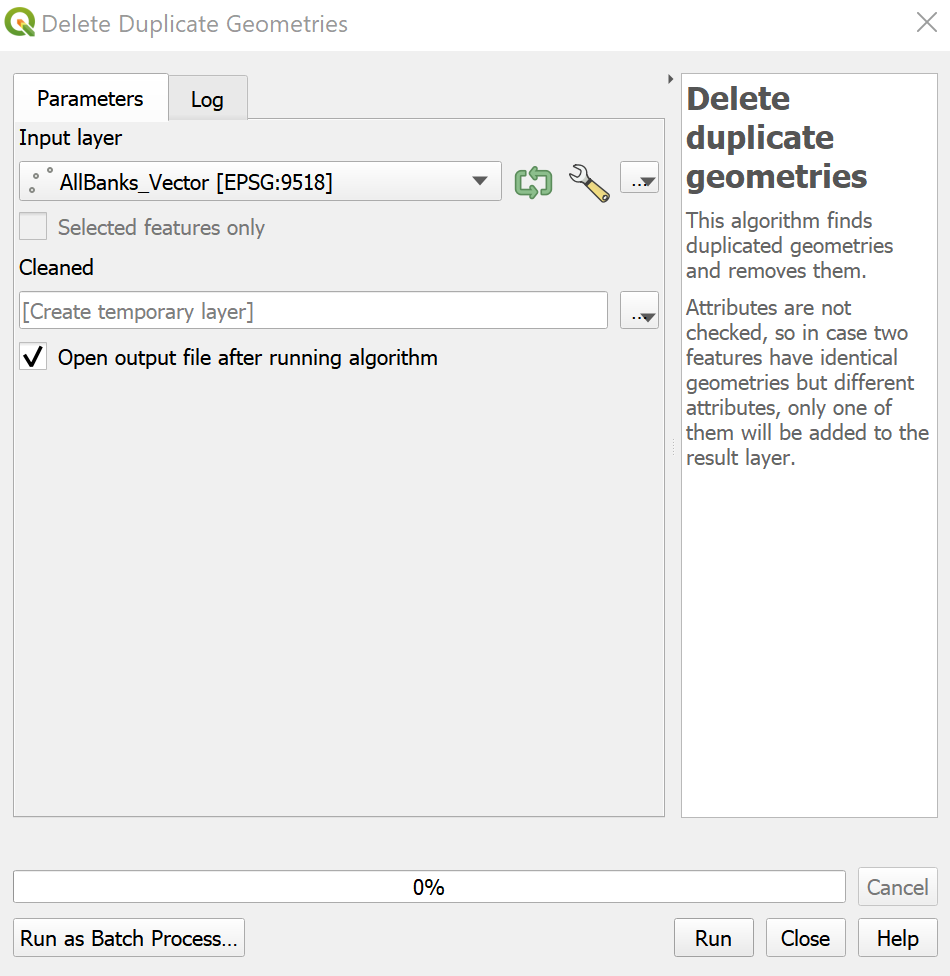Open the Cleaned output destination options menu
Screen dimensions: 950x976
click(x=639, y=311)
